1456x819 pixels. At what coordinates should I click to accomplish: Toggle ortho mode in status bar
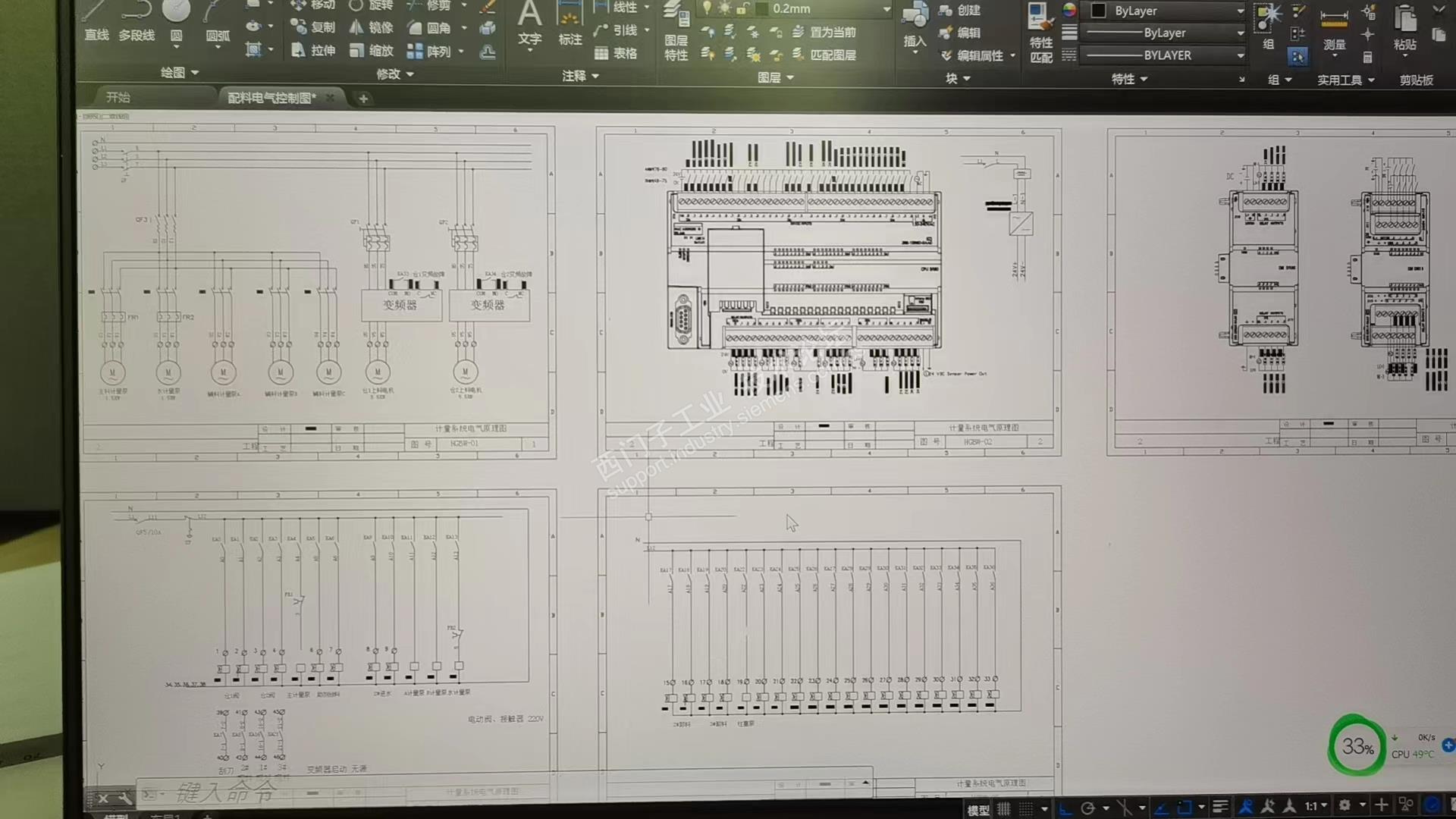[x=1065, y=808]
